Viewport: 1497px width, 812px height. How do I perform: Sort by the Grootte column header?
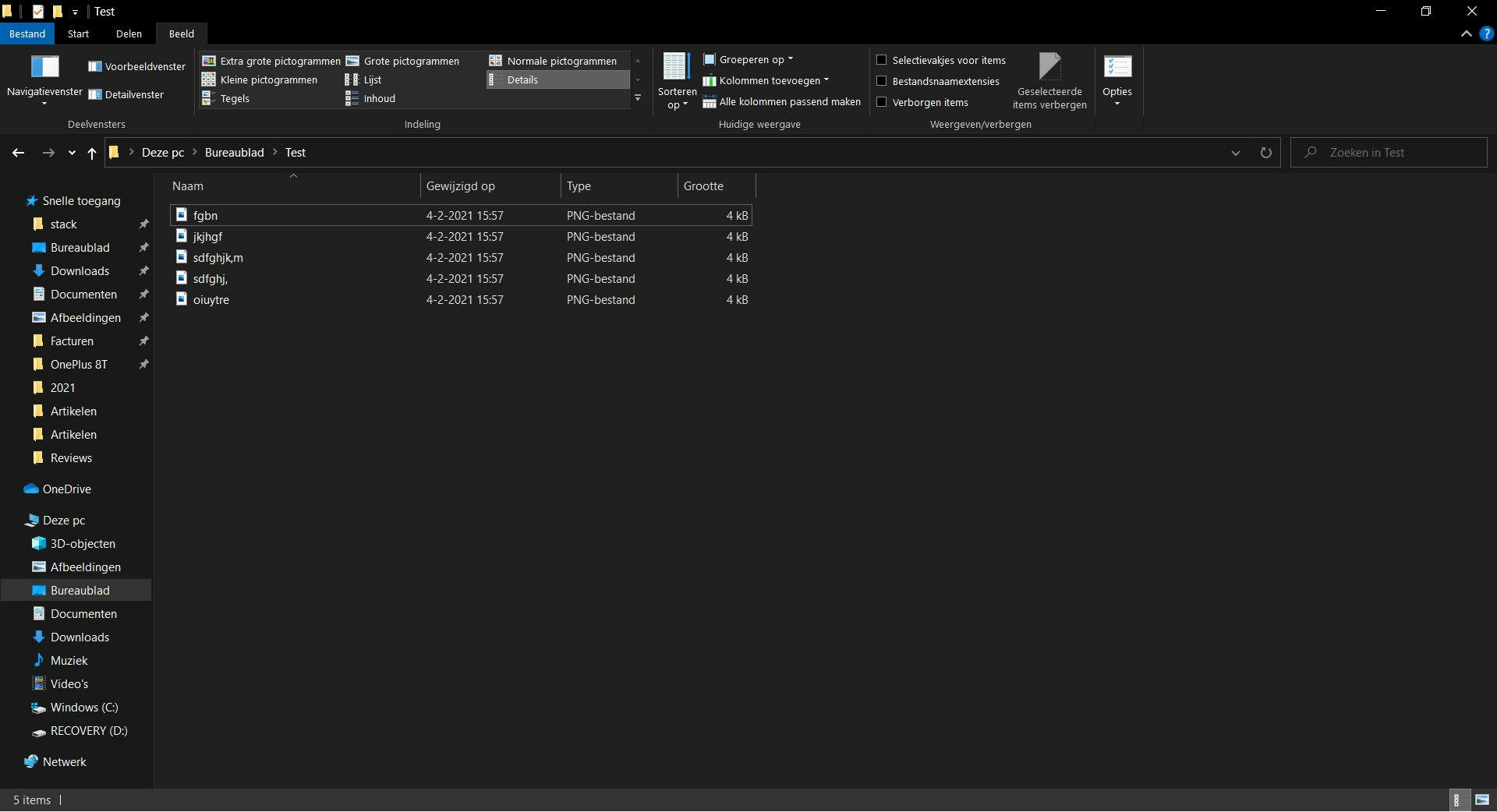pos(717,186)
